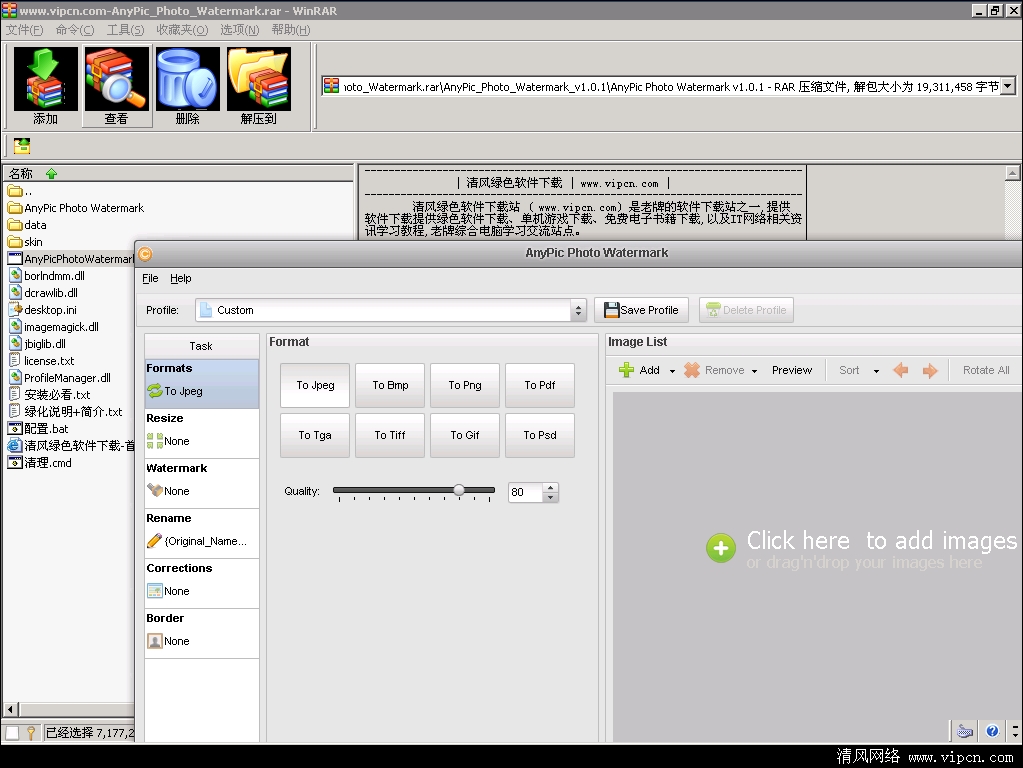This screenshot has width=1023, height=768.
Task: Select 清理.cmd file
Action: pyautogui.click(x=40, y=463)
